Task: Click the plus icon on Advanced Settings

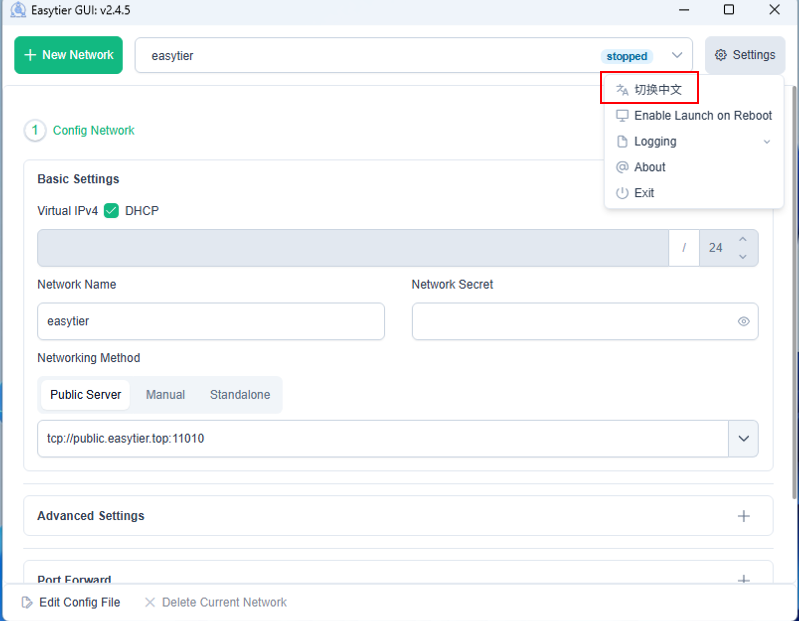Action: (743, 516)
